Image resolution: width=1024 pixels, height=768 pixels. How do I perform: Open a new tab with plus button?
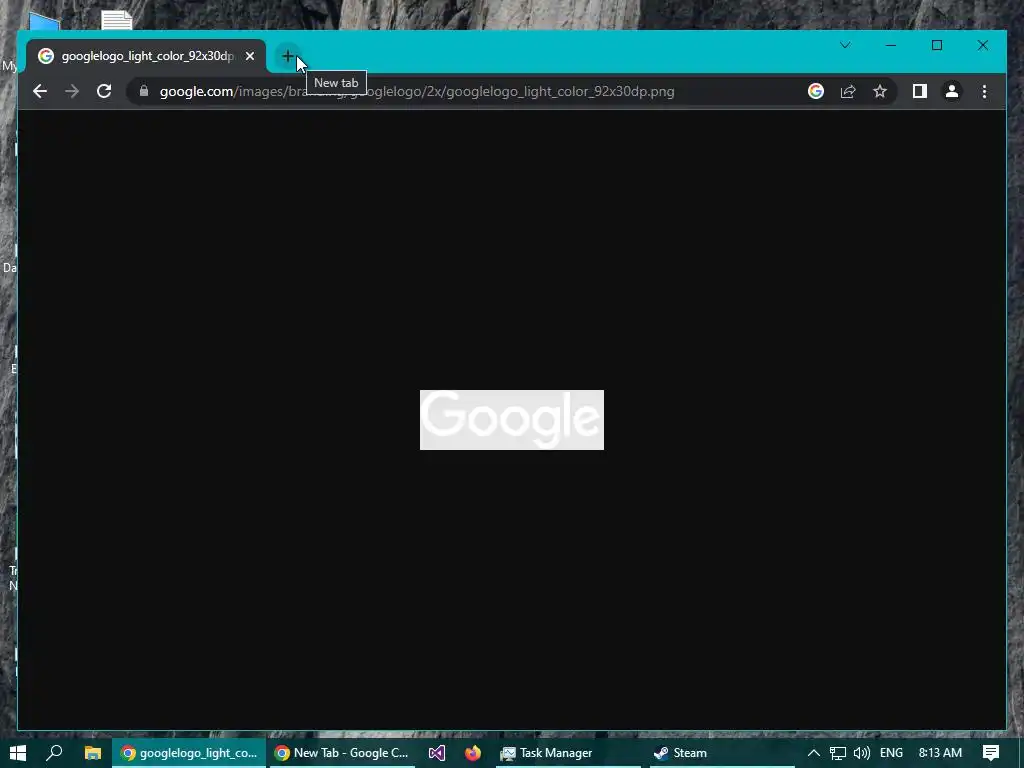pyautogui.click(x=287, y=56)
